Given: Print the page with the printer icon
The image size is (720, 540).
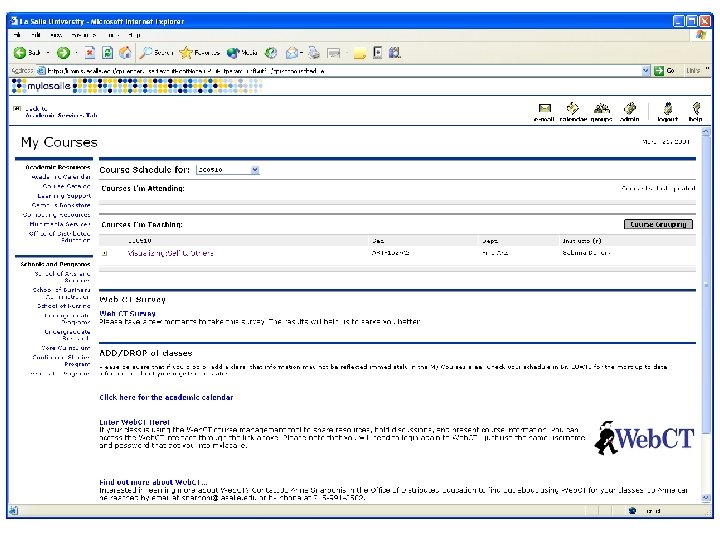Looking at the screenshot, I should 314,53.
